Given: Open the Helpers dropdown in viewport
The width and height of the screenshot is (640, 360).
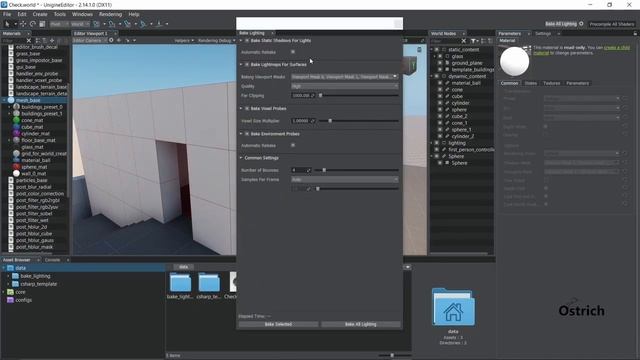Looking at the screenshot, I should (x=184, y=41).
